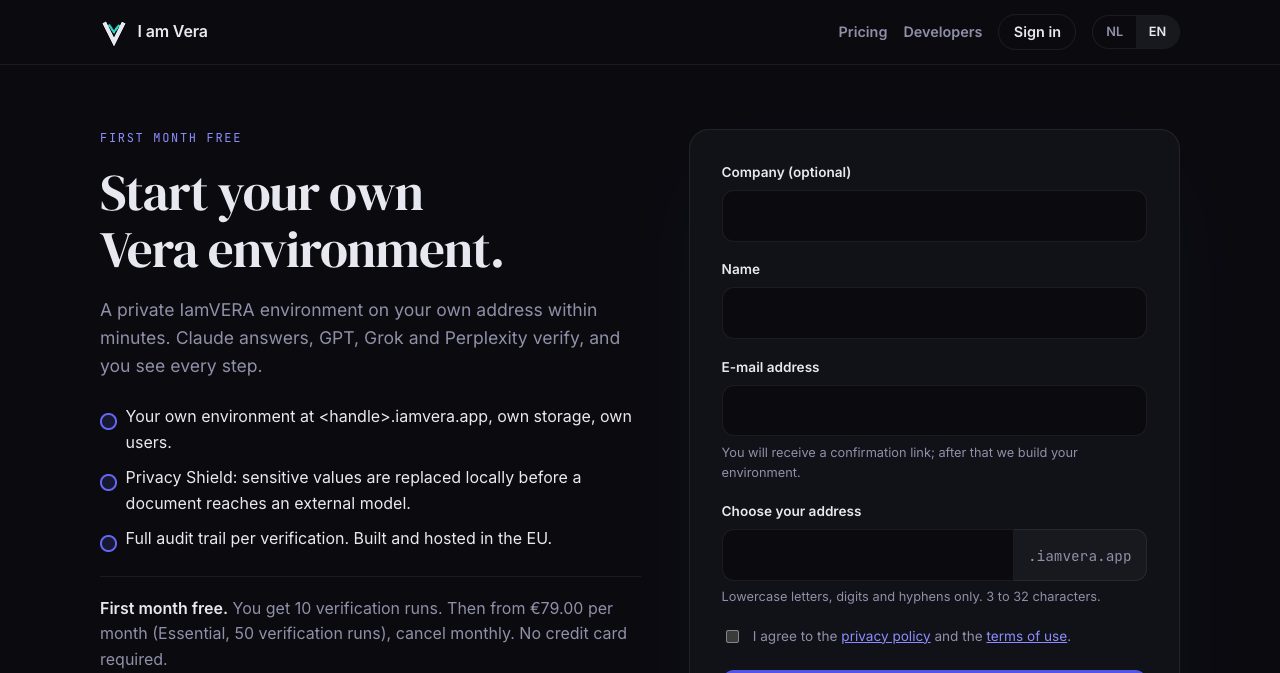Click the 'Start your own Vera environment.' heading
1280x673 pixels.
(302, 221)
